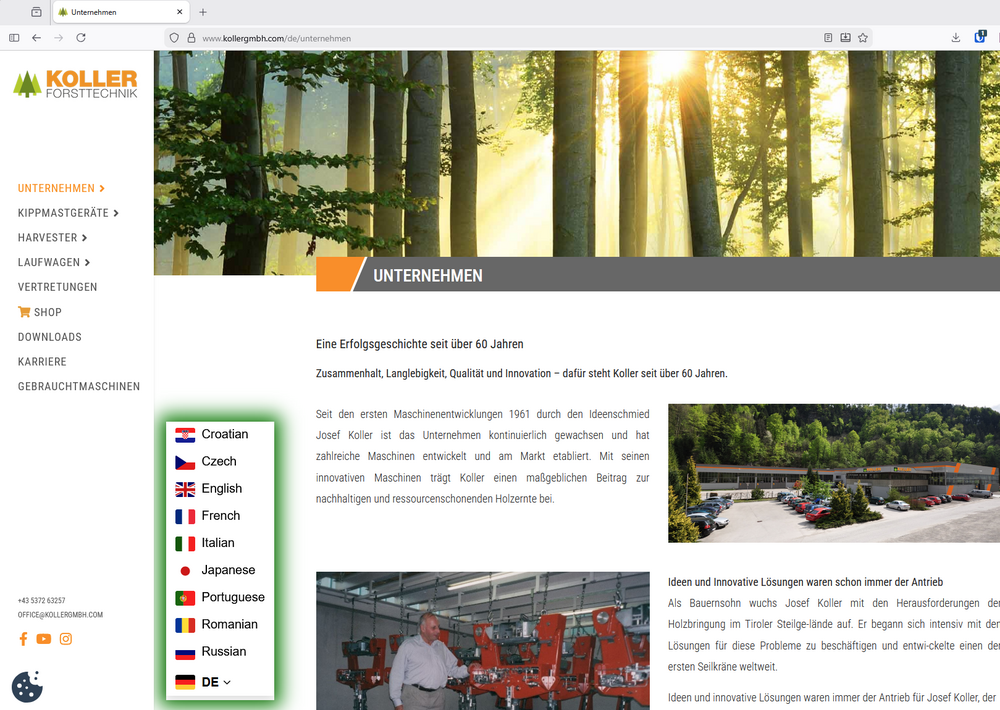Toggle the bookmark star for this page

coord(862,37)
